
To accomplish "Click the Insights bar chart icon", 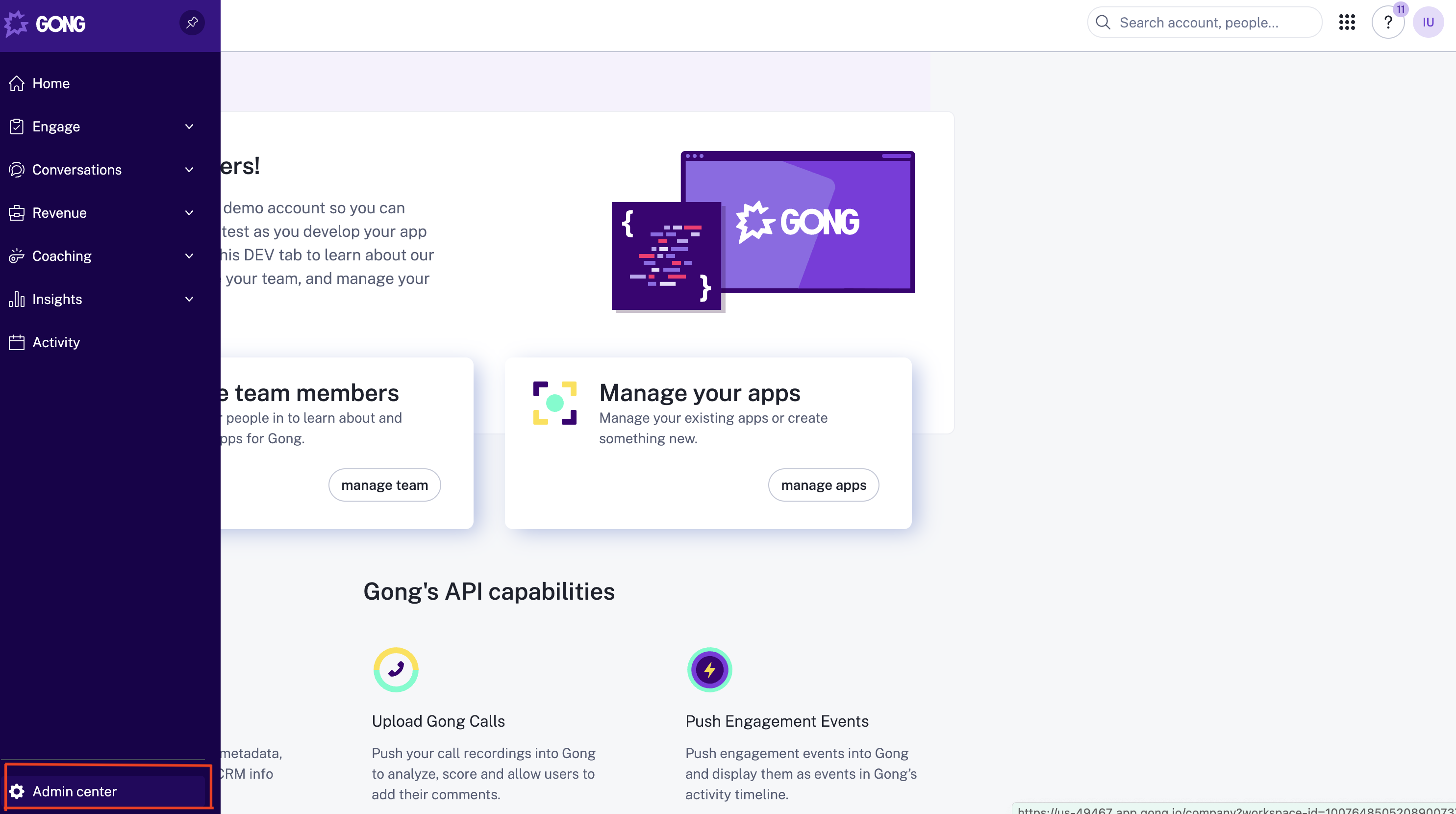I will [17, 299].
